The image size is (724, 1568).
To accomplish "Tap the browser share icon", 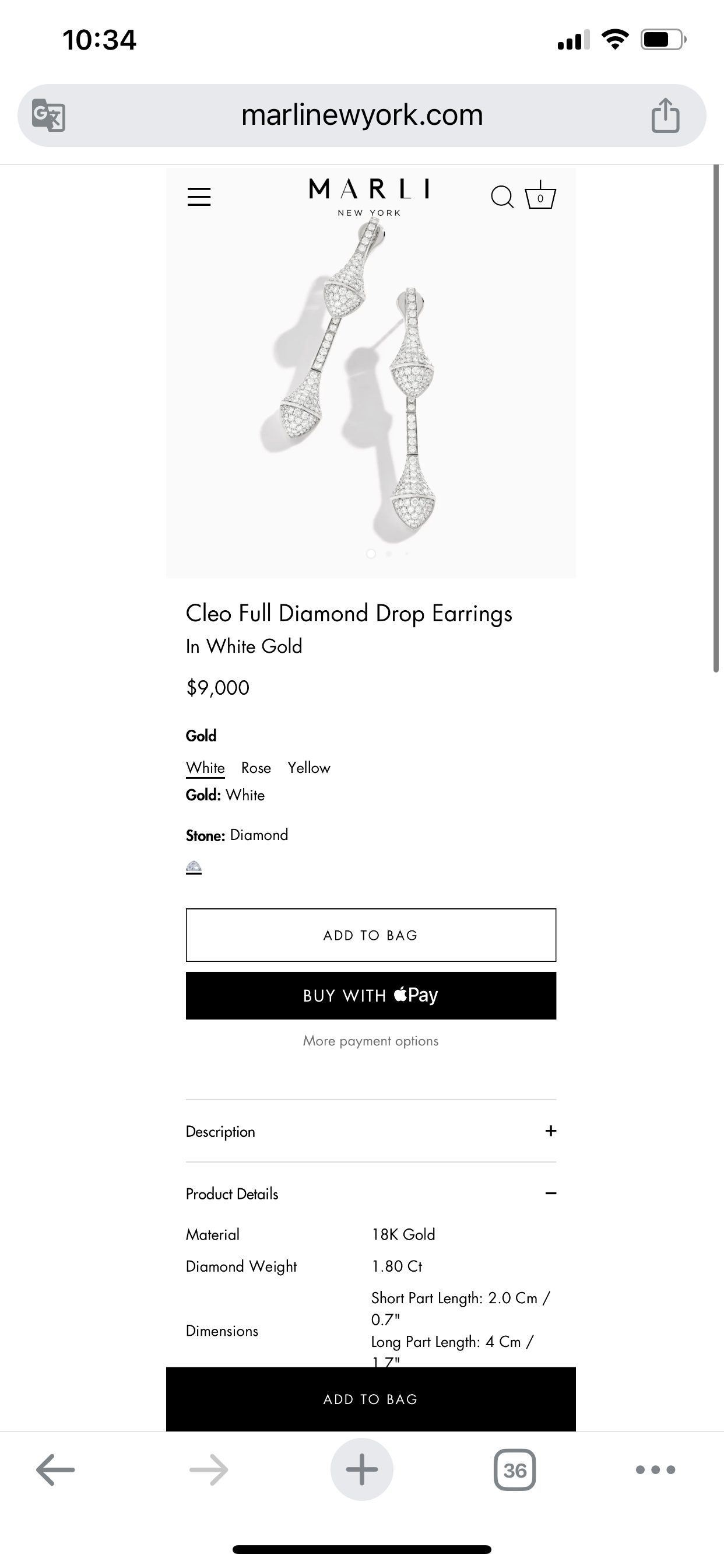I will click(x=665, y=115).
